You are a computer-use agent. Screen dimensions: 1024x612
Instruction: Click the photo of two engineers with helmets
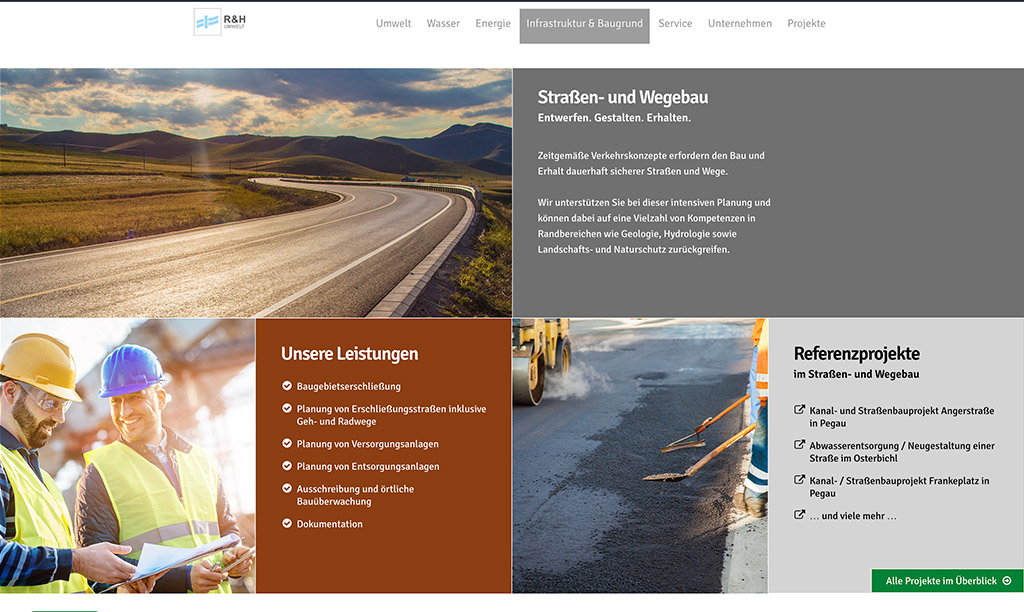point(127,456)
